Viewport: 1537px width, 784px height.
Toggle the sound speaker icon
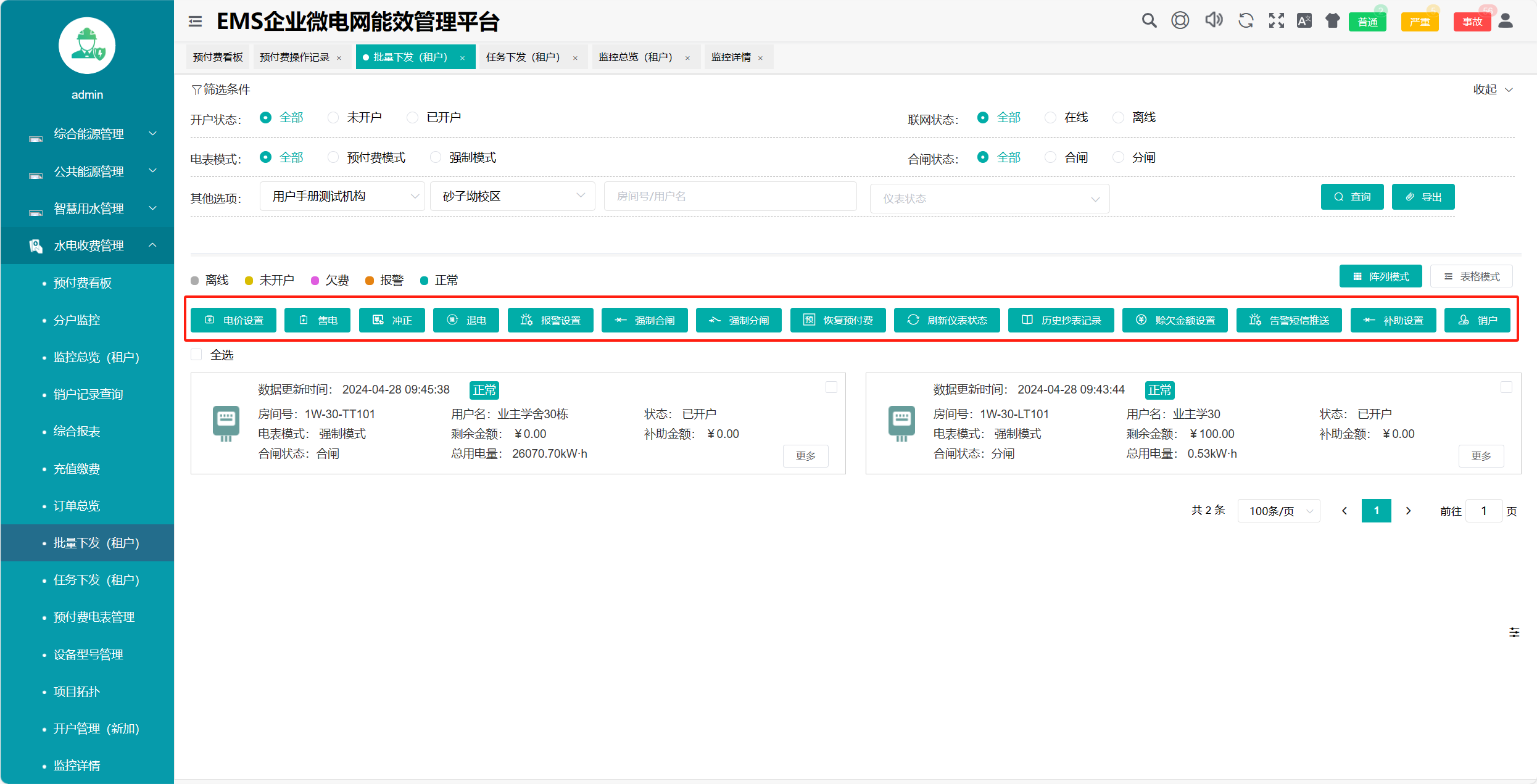point(1213,21)
